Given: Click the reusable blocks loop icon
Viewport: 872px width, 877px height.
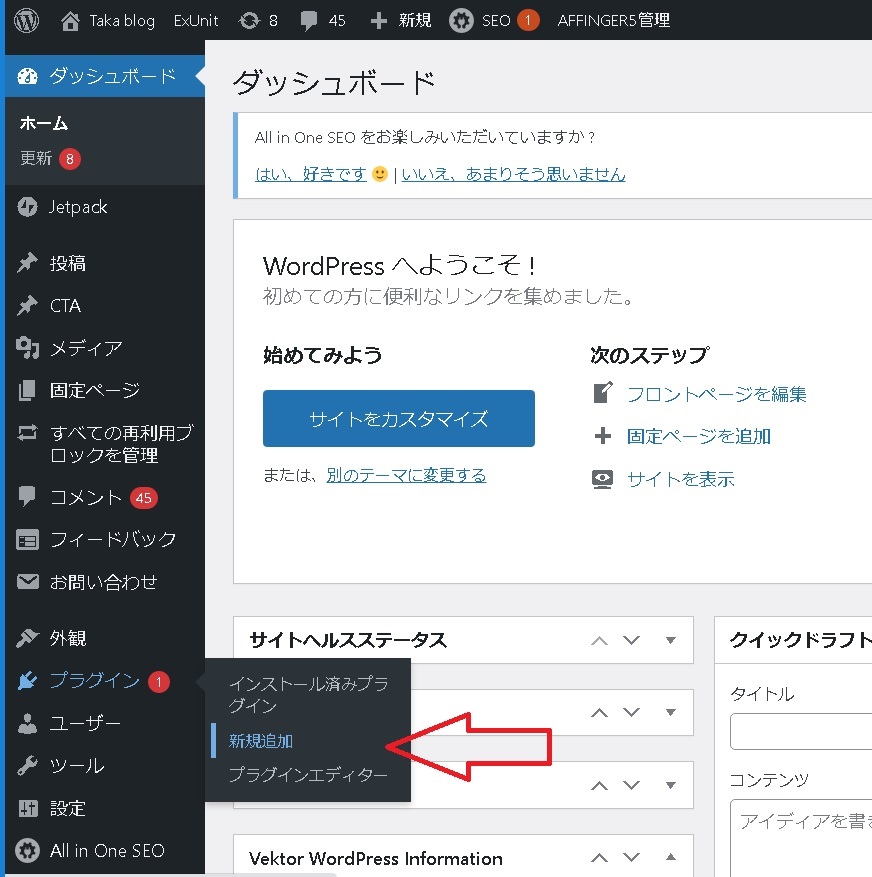Looking at the screenshot, I should [x=27, y=433].
